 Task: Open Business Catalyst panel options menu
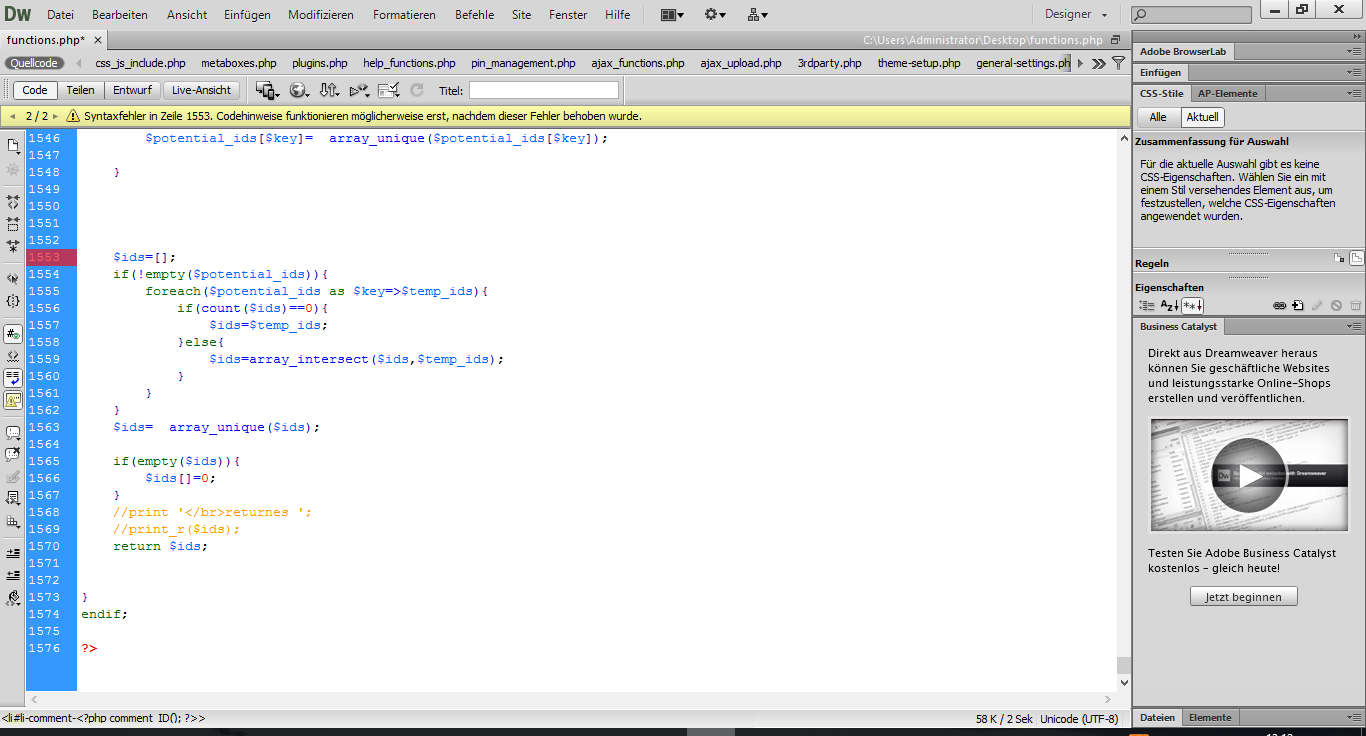pos(1354,326)
